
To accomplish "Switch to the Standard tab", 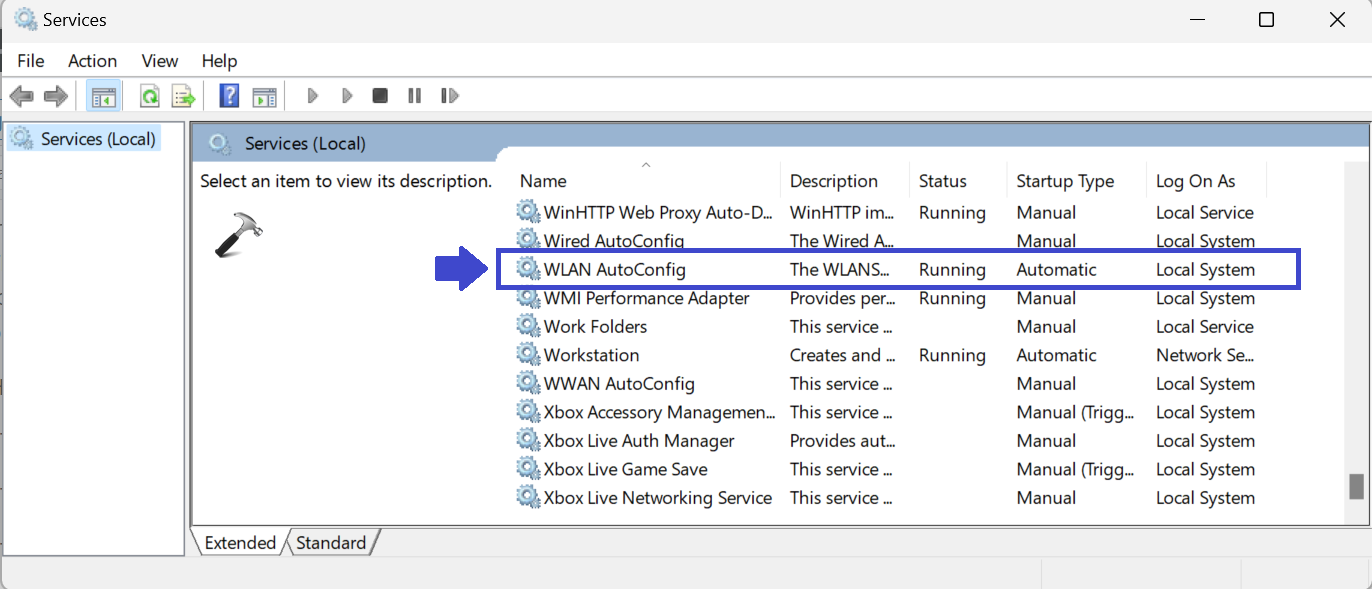I will tap(331, 543).
